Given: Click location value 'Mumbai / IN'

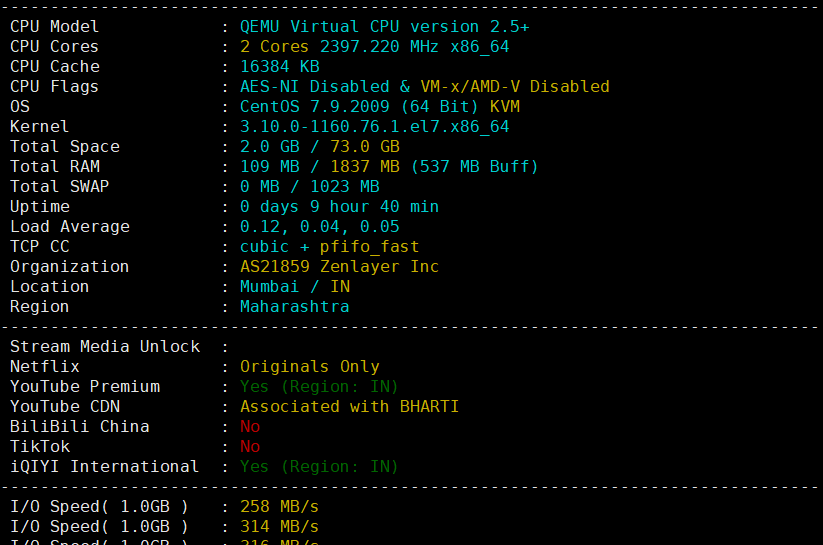Looking at the screenshot, I should pyautogui.click(x=295, y=287).
